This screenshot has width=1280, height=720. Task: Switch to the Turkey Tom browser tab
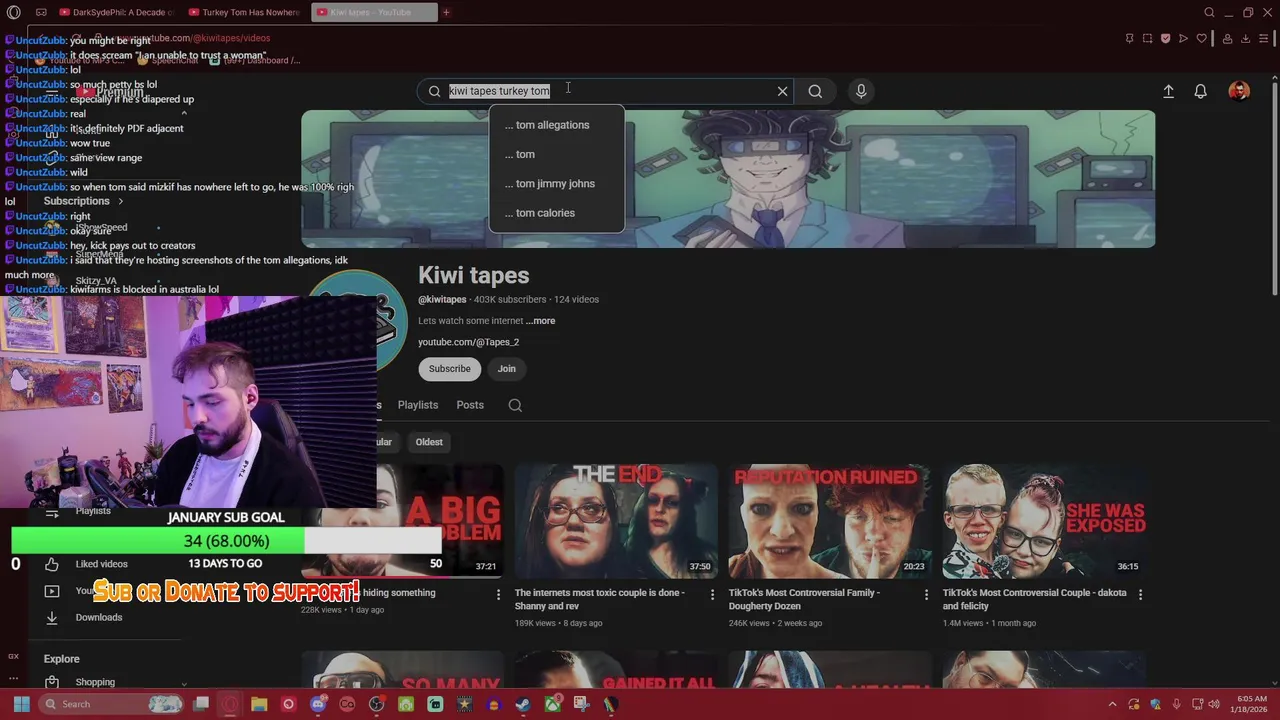pos(245,12)
